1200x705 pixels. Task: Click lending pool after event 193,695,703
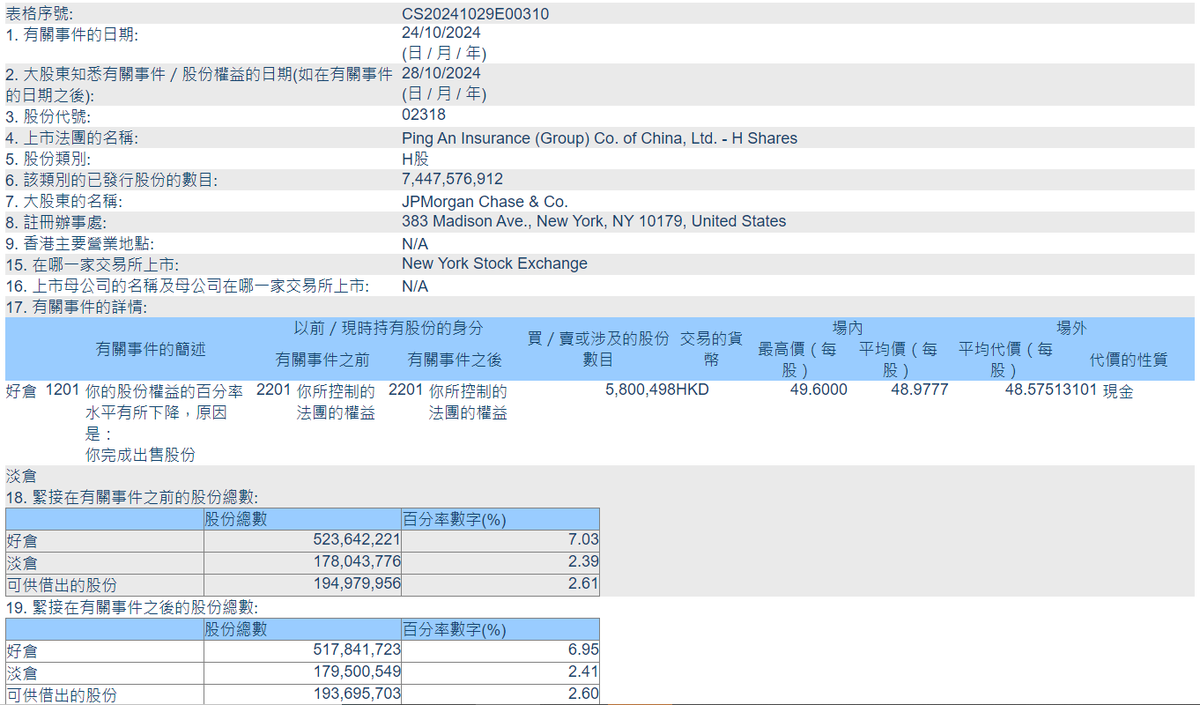point(357,694)
